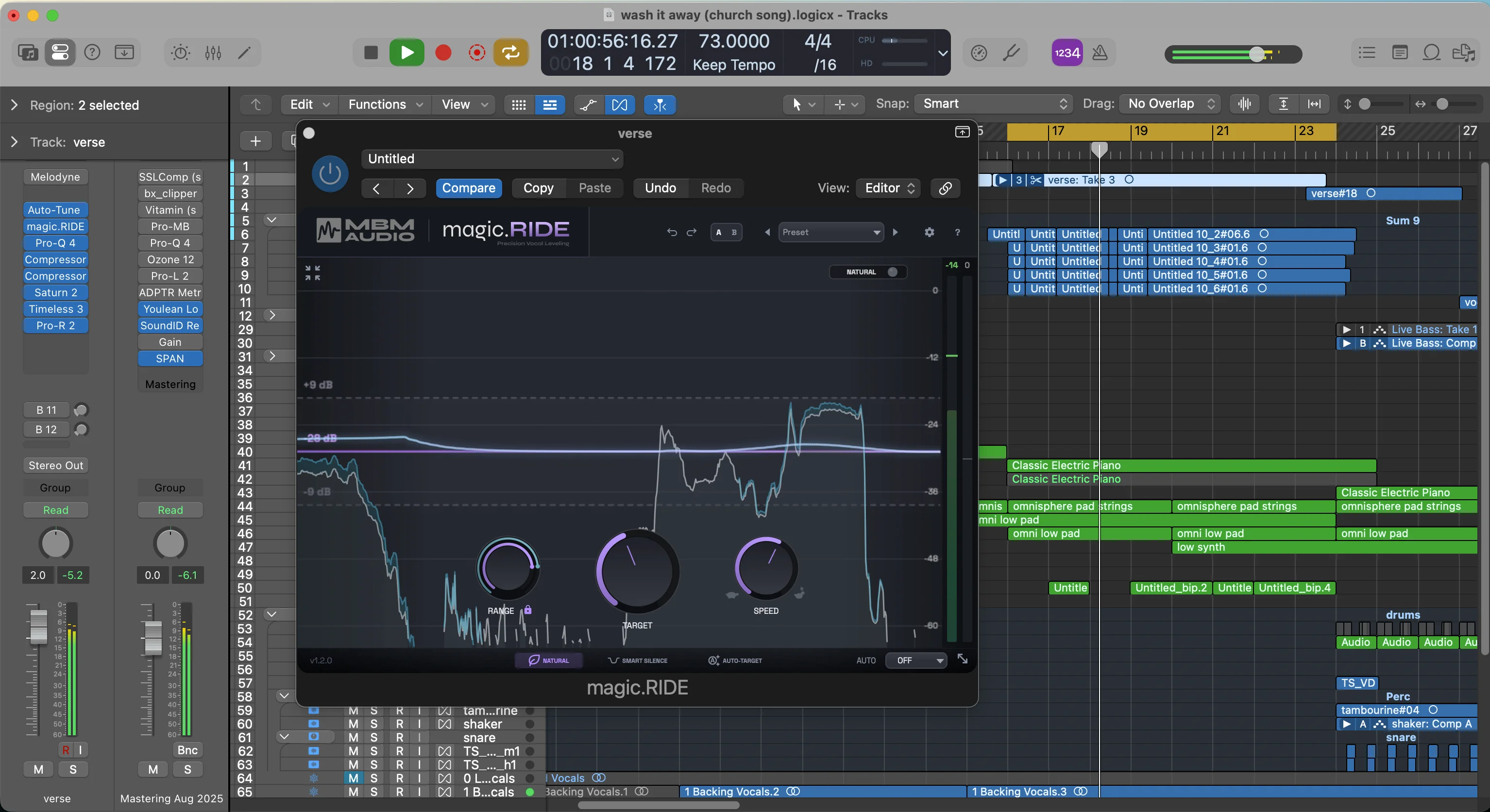Click the metronome icon in the control bar
The image size is (1490, 812).
click(1100, 52)
